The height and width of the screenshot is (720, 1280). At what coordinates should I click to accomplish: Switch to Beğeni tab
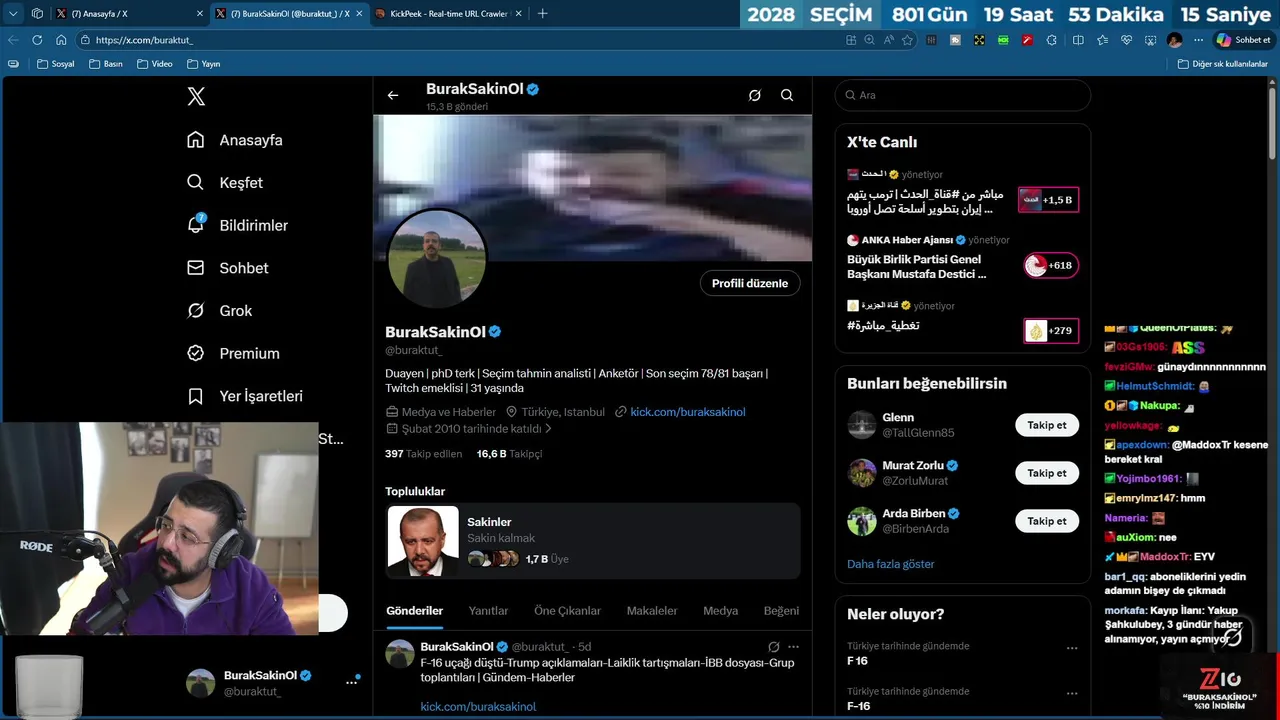(x=781, y=611)
